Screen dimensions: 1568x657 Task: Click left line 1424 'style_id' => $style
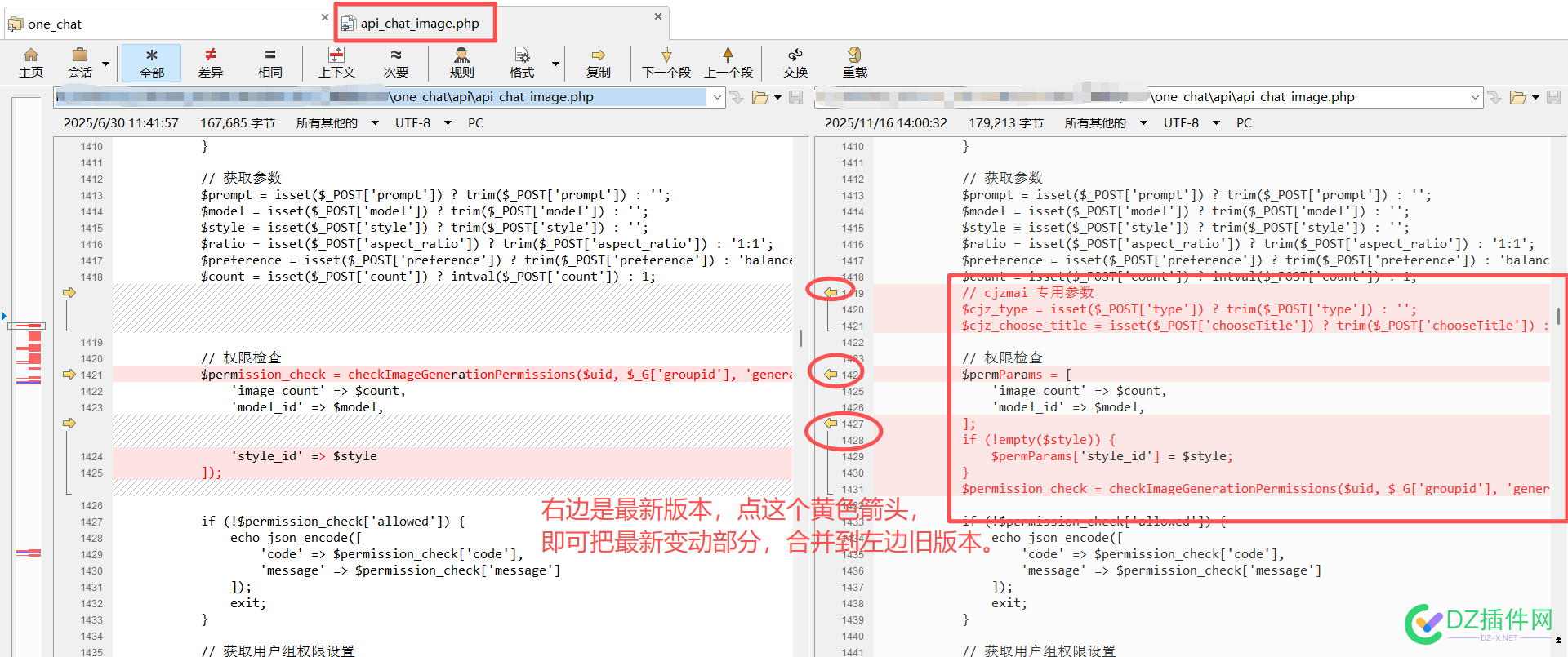pos(304,455)
